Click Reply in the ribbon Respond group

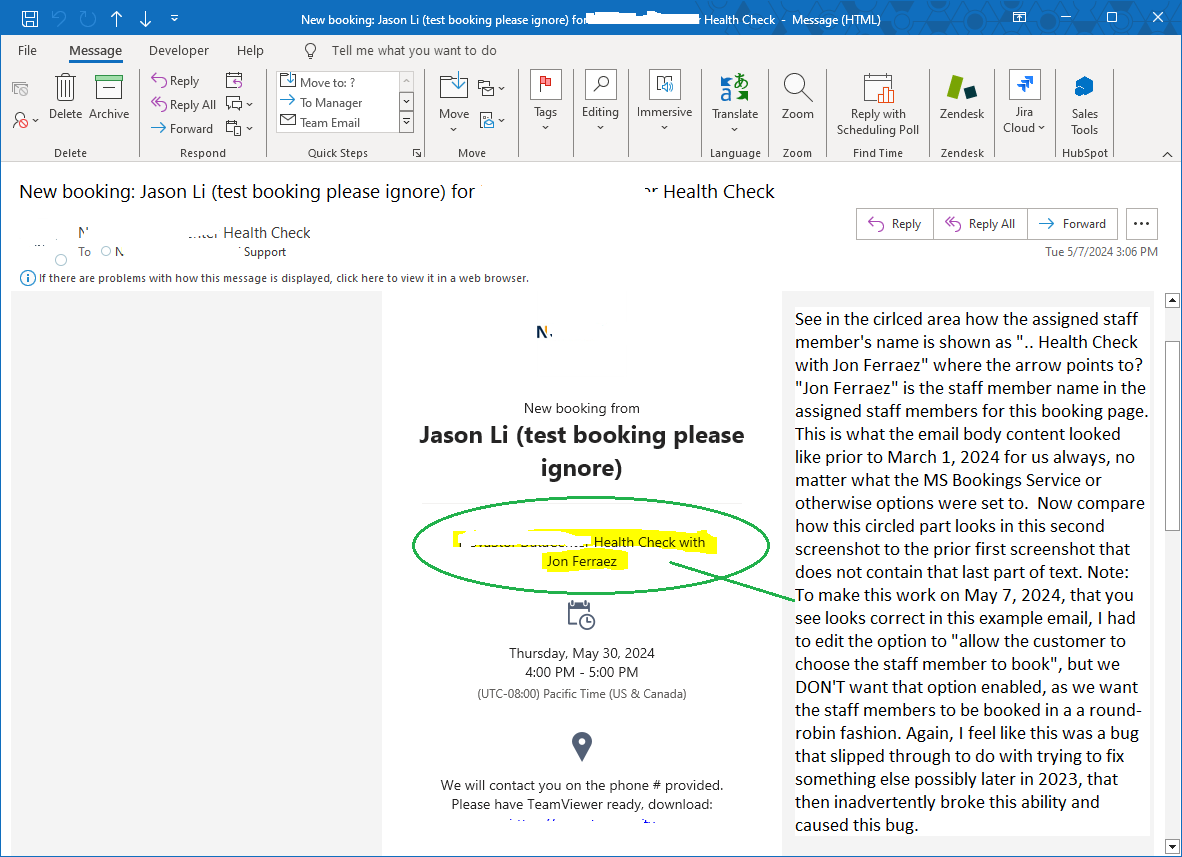[x=175, y=81]
